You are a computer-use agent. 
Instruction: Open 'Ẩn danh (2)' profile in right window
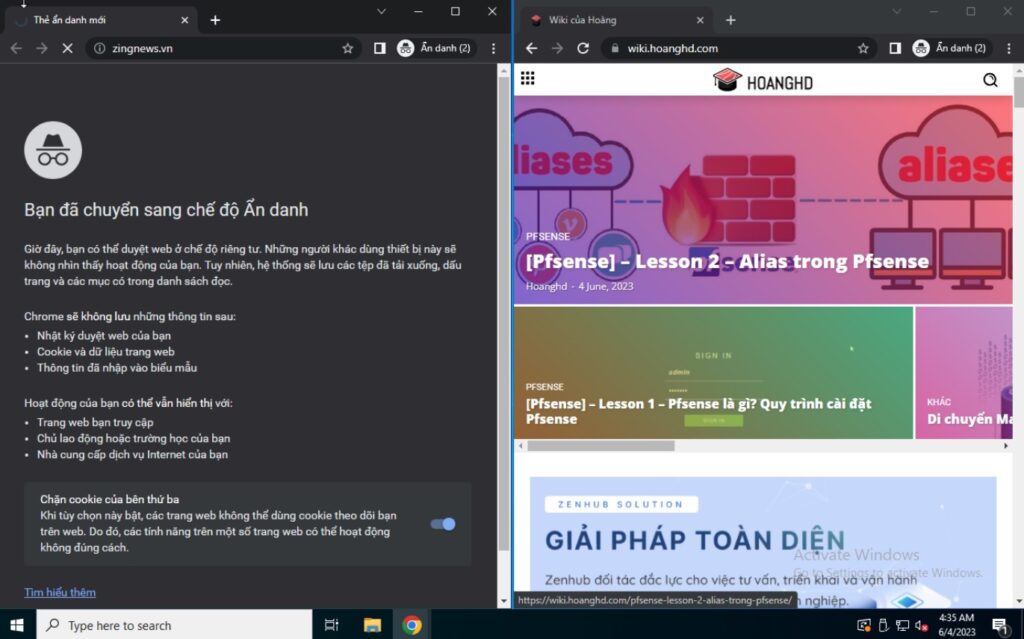(x=950, y=48)
